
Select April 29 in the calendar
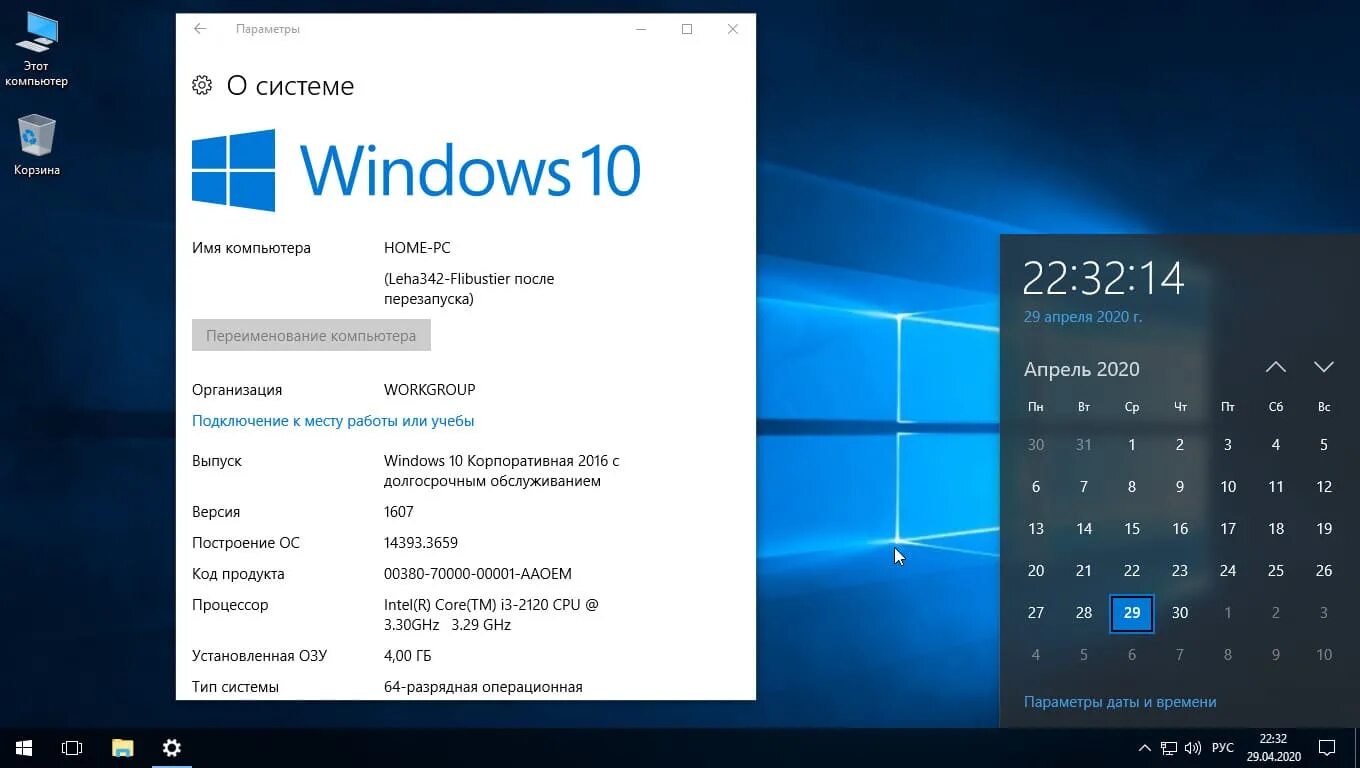1131,613
